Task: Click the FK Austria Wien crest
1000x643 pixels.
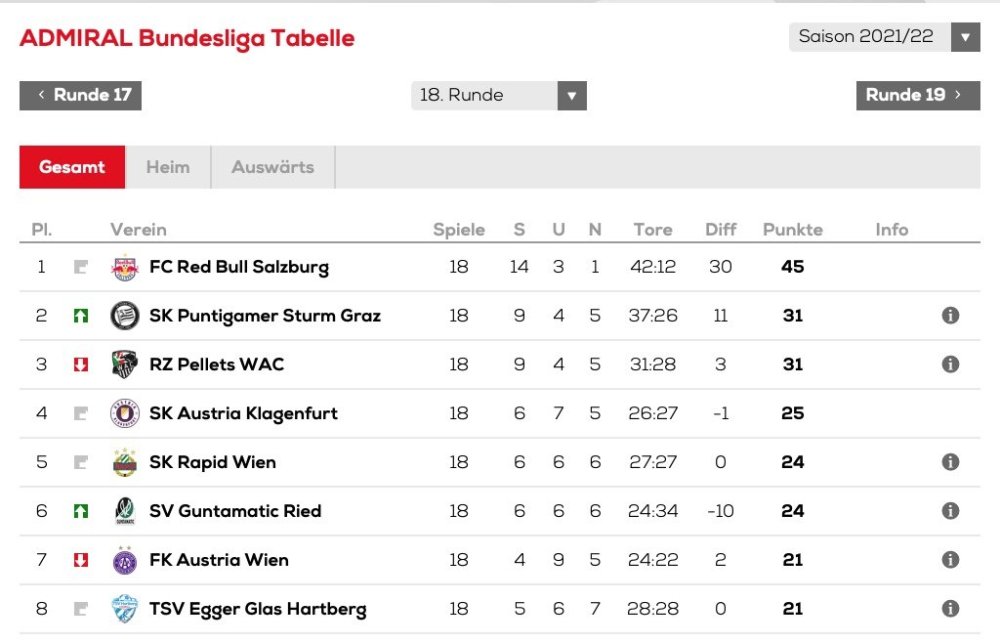Action: tap(124, 560)
